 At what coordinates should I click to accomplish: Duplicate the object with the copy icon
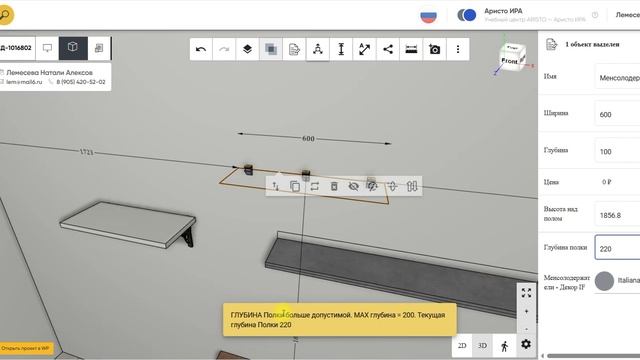[295, 186]
